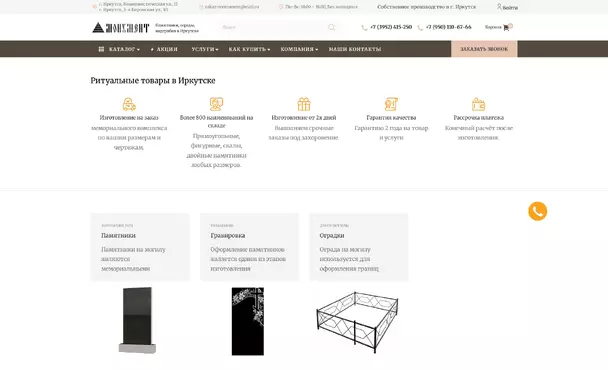The width and height of the screenshot is (608, 370).
Task: Click the location pin icon in top bar
Action: pos(94,7)
